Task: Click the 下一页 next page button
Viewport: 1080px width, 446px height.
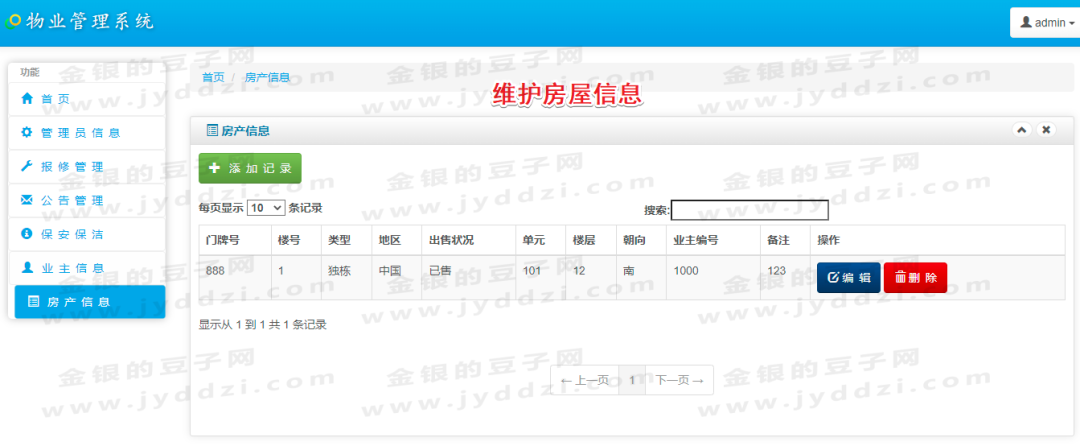Action: click(x=679, y=380)
